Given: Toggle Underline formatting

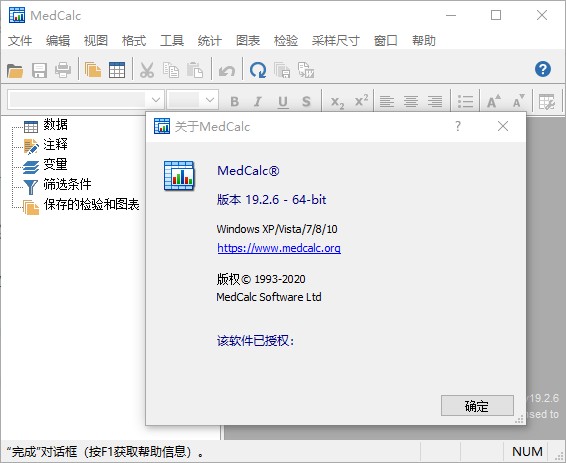Looking at the screenshot, I should coord(283,102).
